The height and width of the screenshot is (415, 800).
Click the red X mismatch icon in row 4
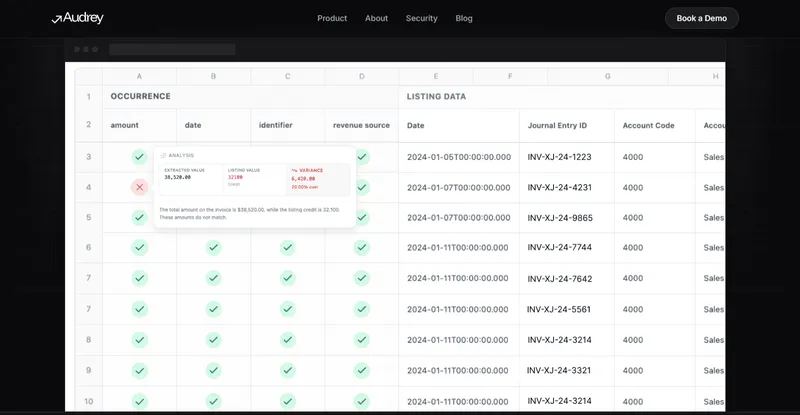pyautogui.click(x=139, y=187)
